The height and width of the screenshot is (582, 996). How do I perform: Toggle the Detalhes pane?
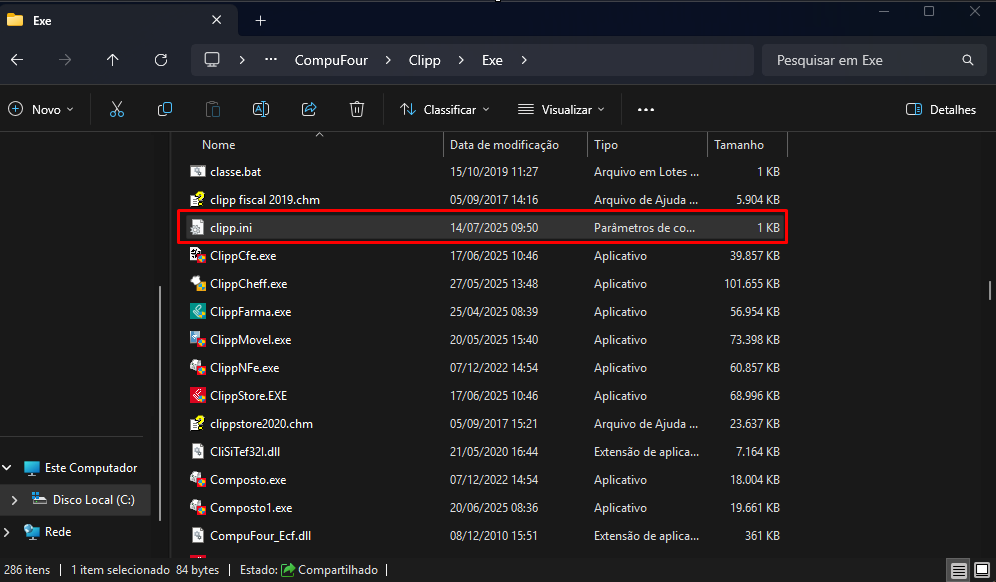tap(940, 109)
